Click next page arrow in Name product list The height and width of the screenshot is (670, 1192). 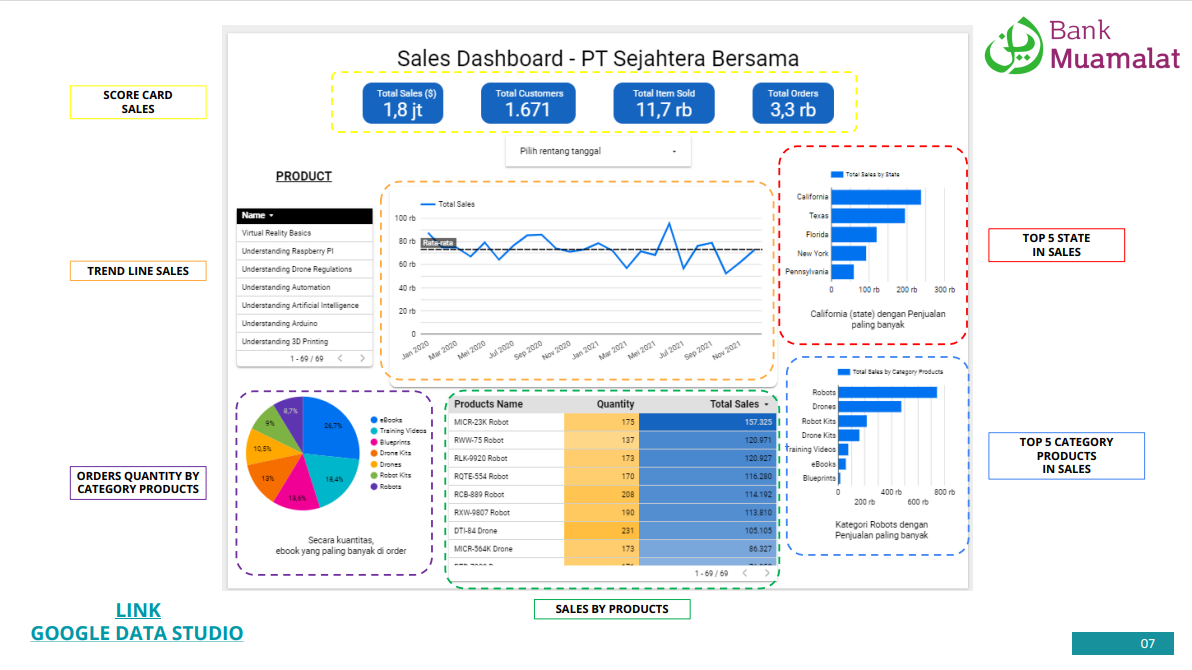362,358
